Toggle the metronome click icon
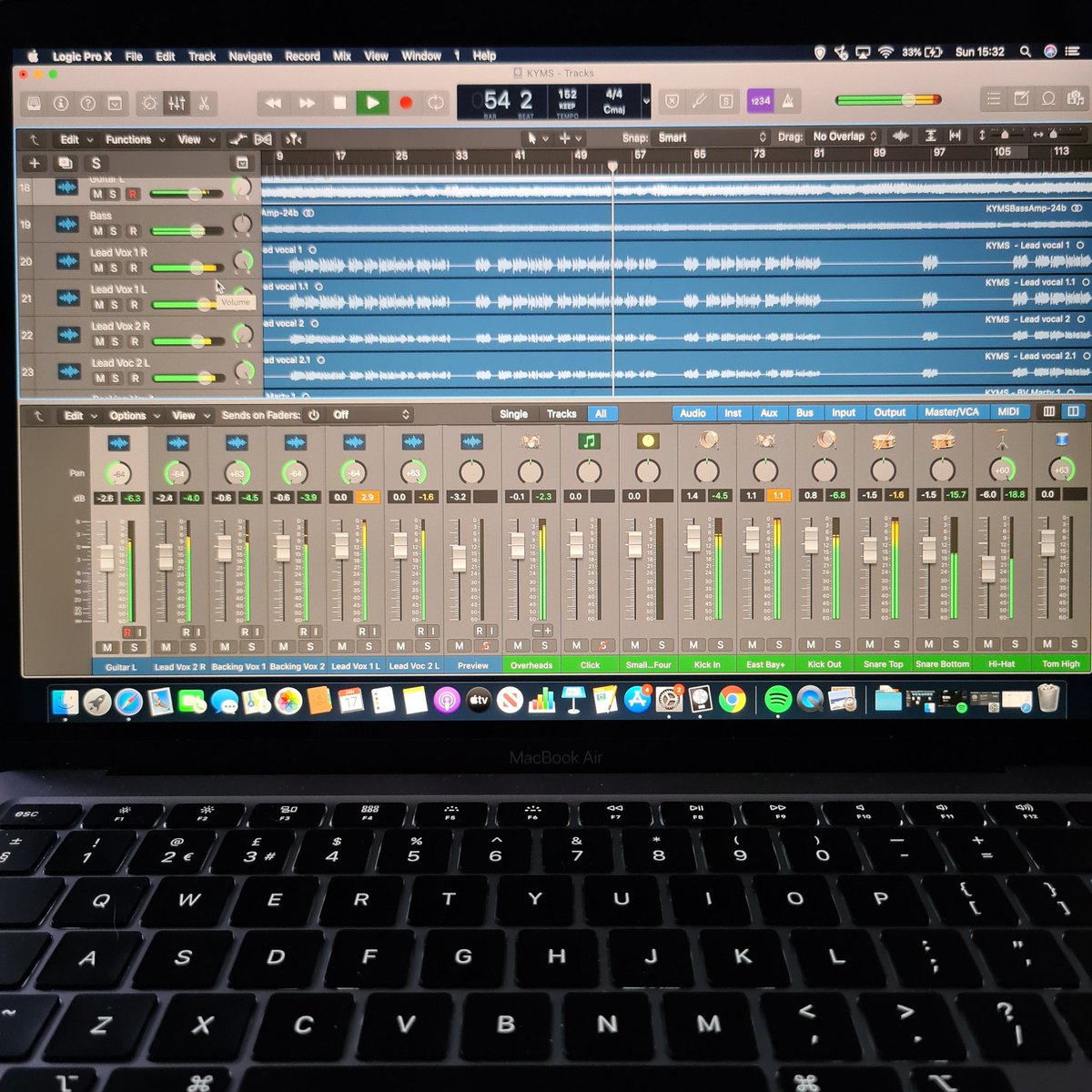Viewport: 1092px width, 1092px height. (788, 101)
